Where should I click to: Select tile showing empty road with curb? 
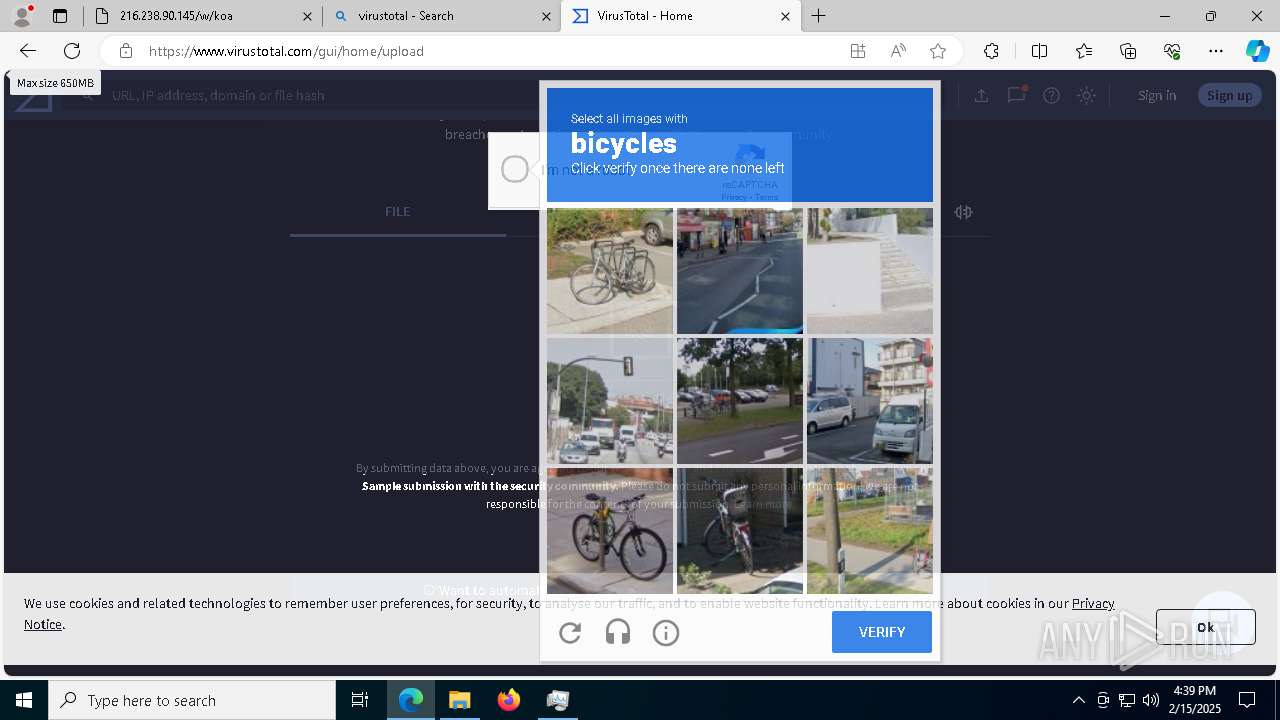click(x=740, y=271)
